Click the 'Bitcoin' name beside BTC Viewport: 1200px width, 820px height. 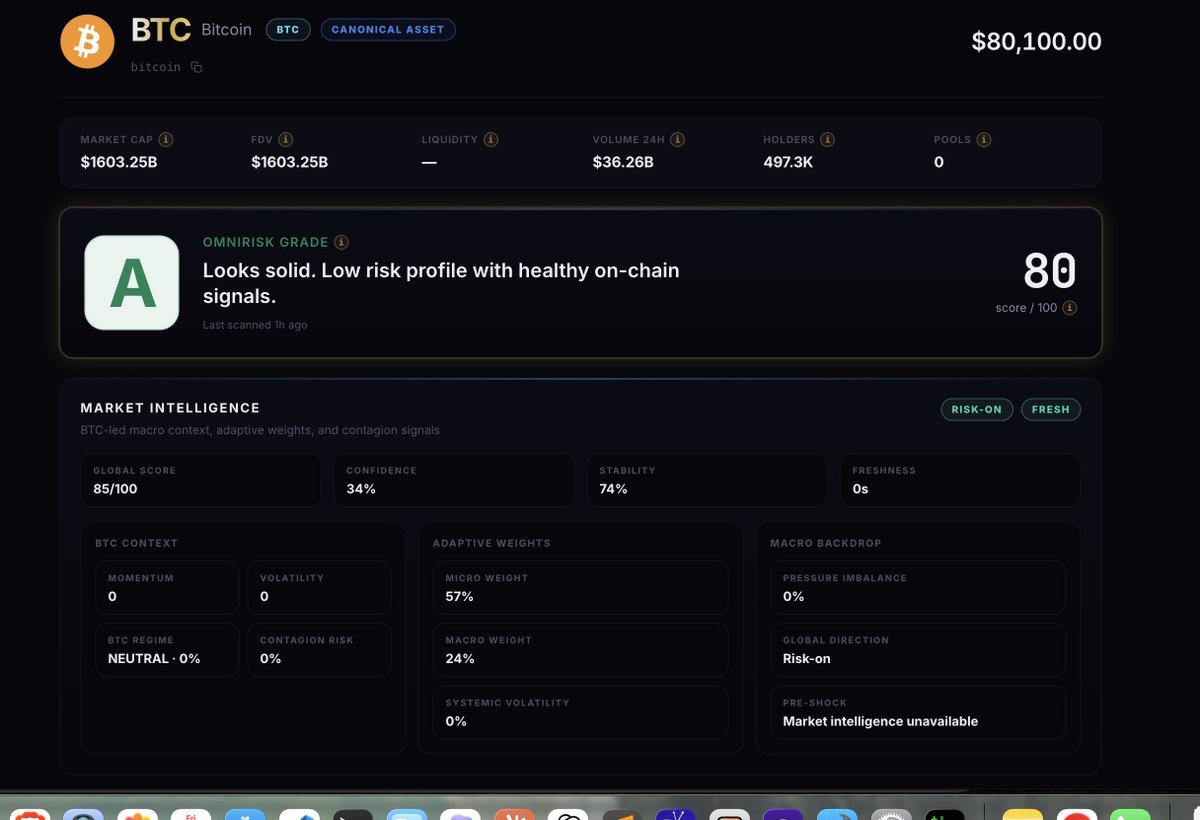tap(227, 30)
